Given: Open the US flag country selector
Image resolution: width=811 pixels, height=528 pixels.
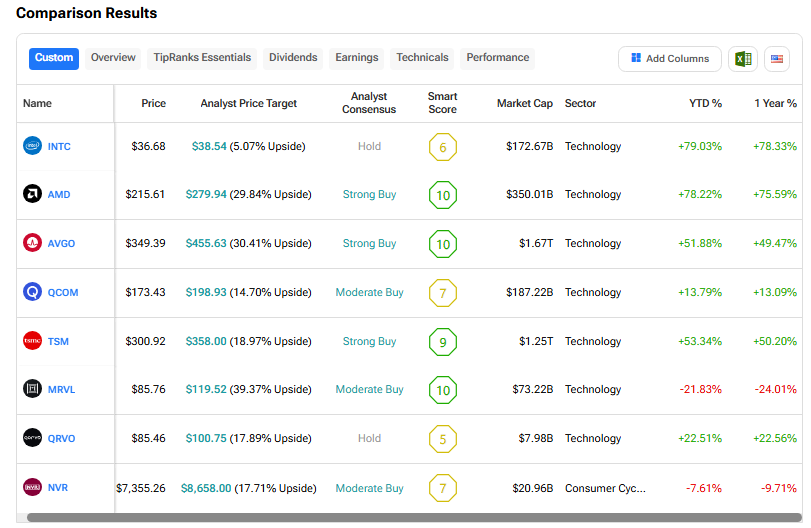Looking at the screenshot, I should pos(777,59).
